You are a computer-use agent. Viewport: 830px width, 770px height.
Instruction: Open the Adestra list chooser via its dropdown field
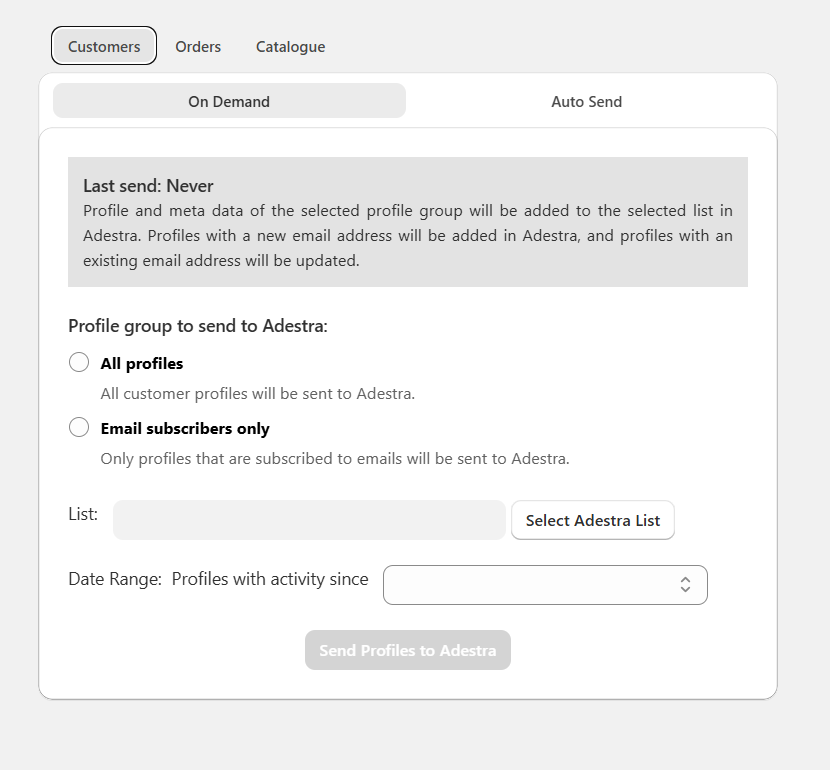[308, 520]
